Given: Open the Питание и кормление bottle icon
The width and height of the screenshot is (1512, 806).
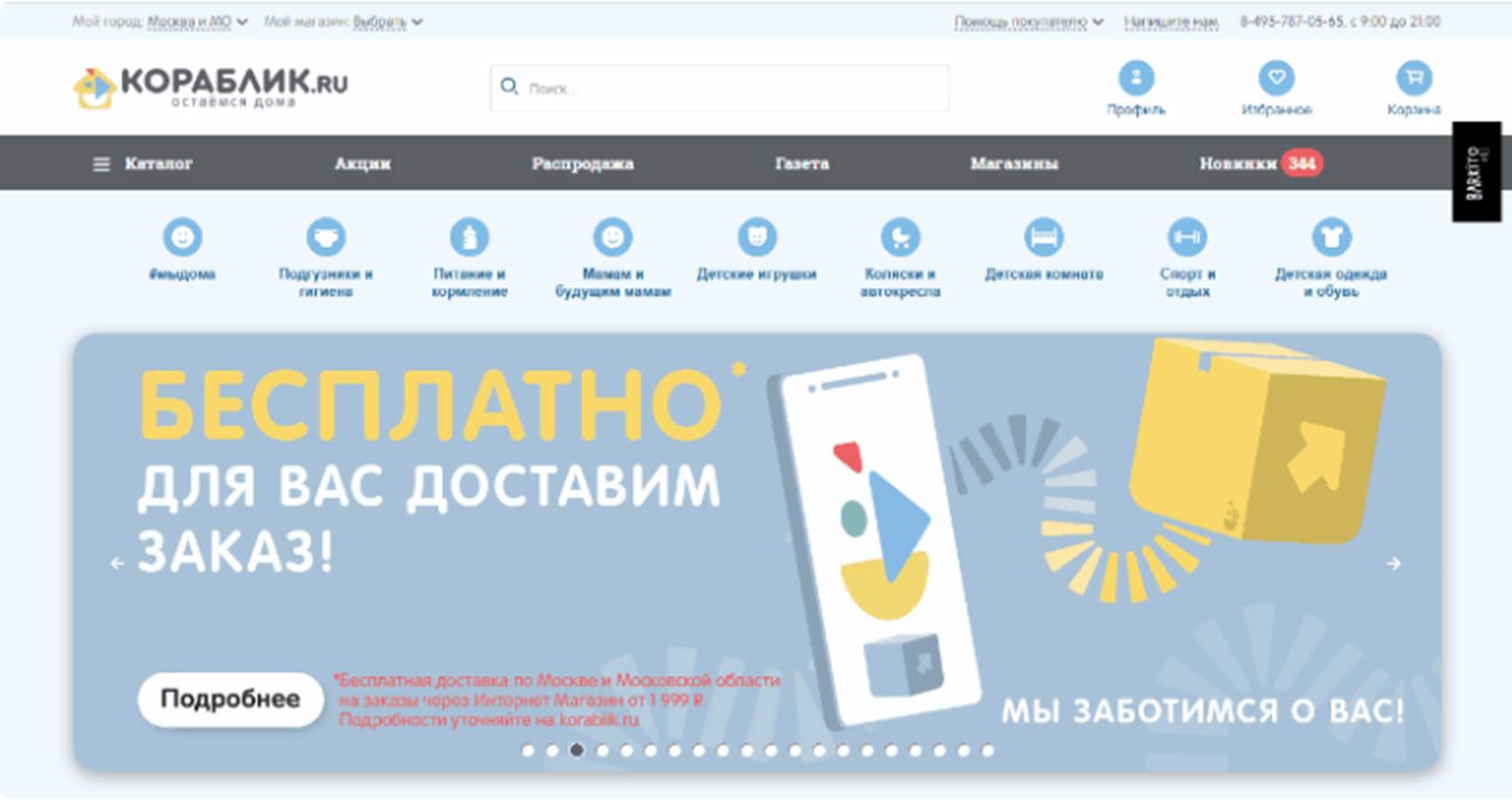Looking at the screenshot, I should tap(469, 237).
